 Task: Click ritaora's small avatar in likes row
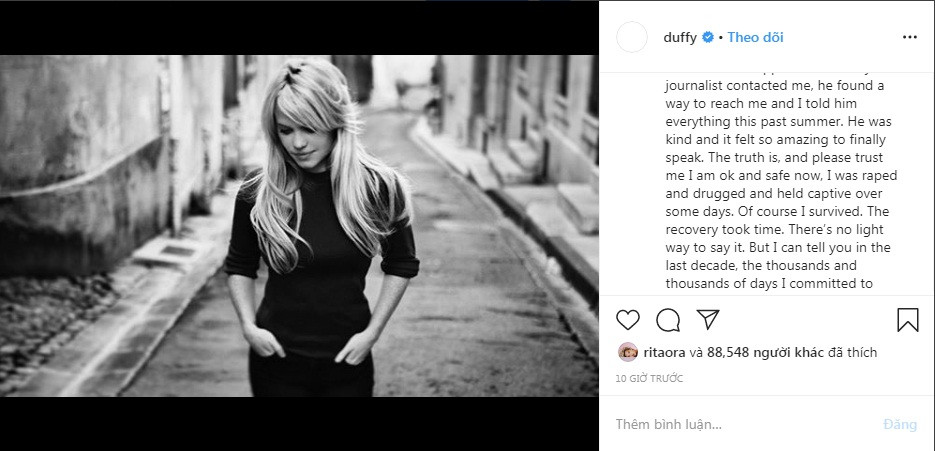click(627, 352)
